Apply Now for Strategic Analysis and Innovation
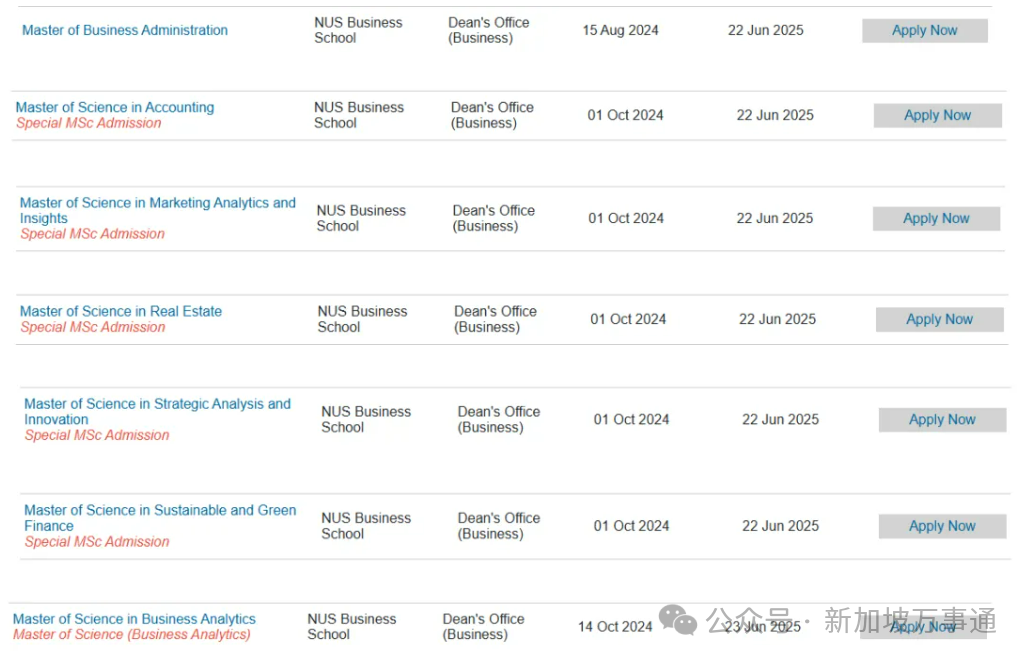Image resolution: width=1029 pixels, height=662 pixels. click(942, 419)
